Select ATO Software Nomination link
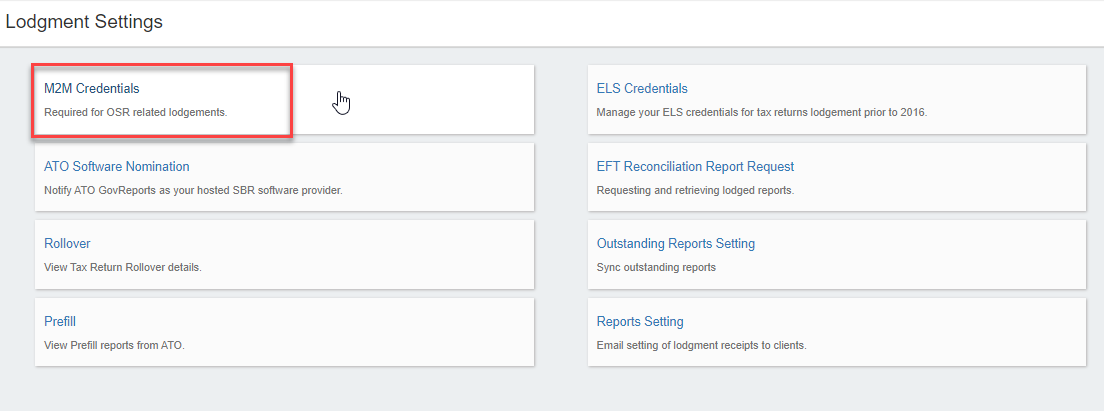 tap(117, 167)
